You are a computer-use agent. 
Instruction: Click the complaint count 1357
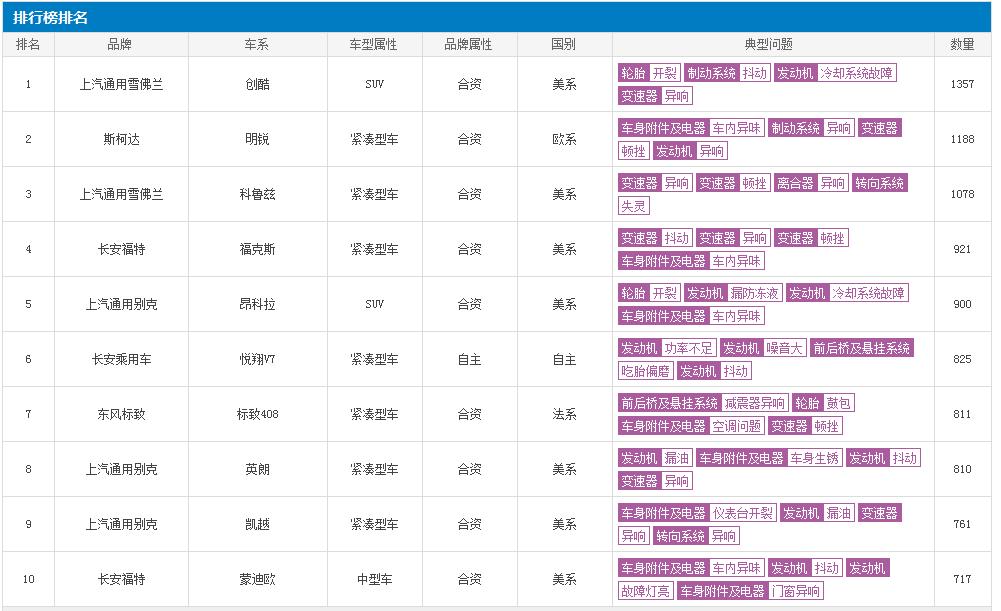click(x=962, y=84)
